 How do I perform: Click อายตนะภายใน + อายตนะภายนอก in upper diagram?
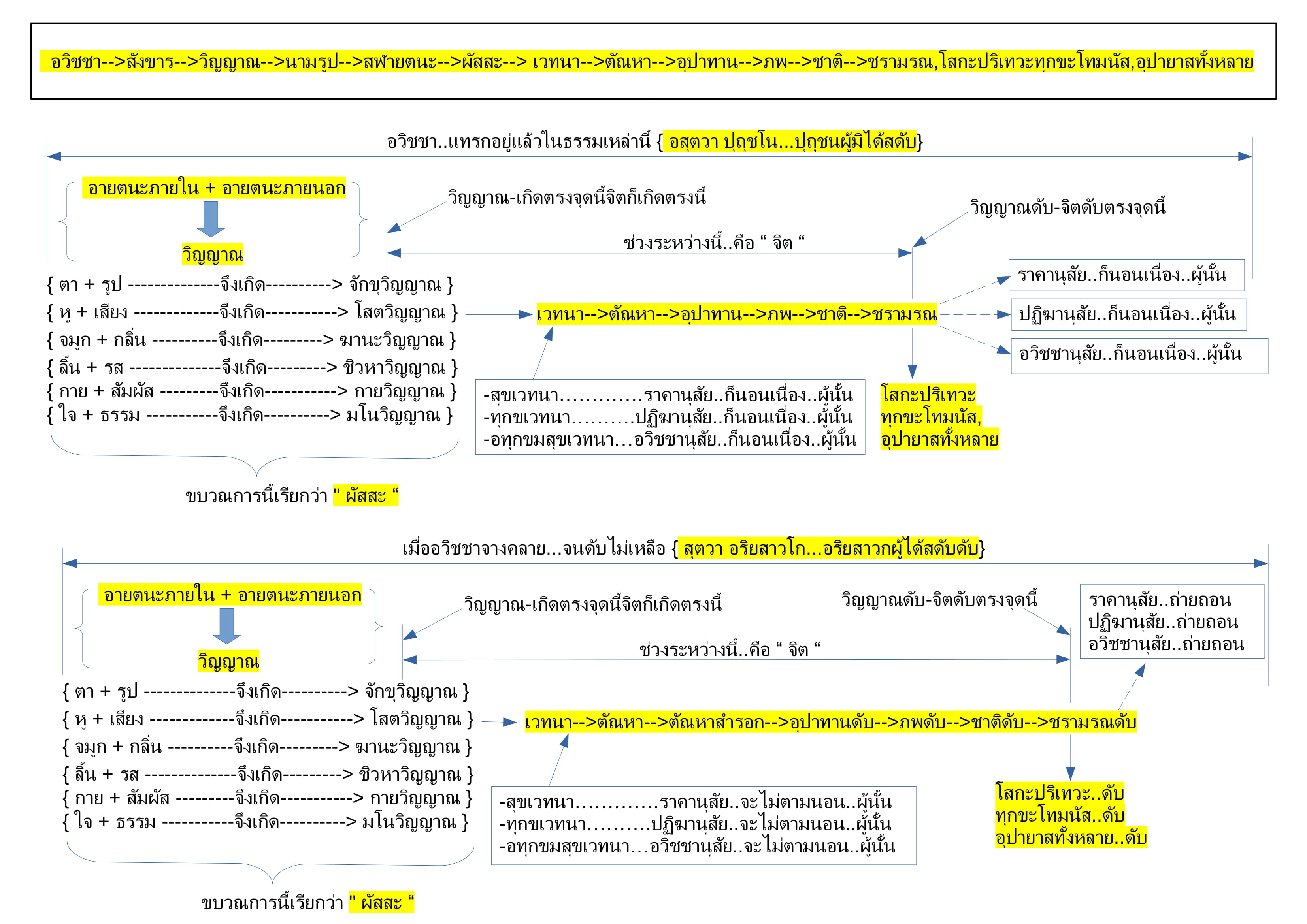pyautogui.click(x=214, y=188)
